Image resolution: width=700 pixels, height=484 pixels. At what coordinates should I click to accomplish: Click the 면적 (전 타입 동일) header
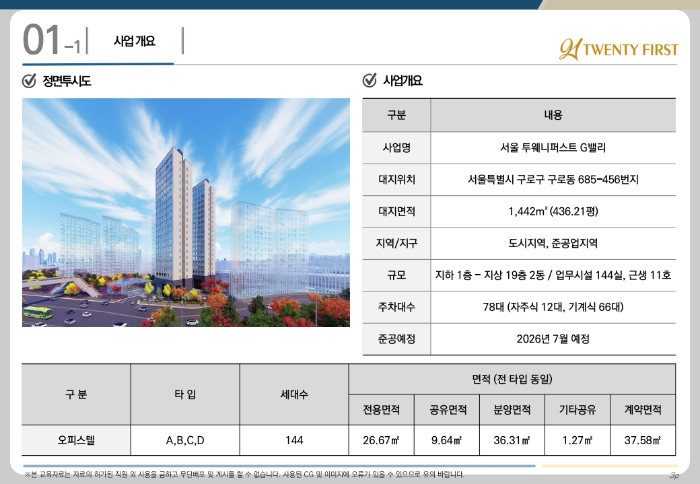512,379
